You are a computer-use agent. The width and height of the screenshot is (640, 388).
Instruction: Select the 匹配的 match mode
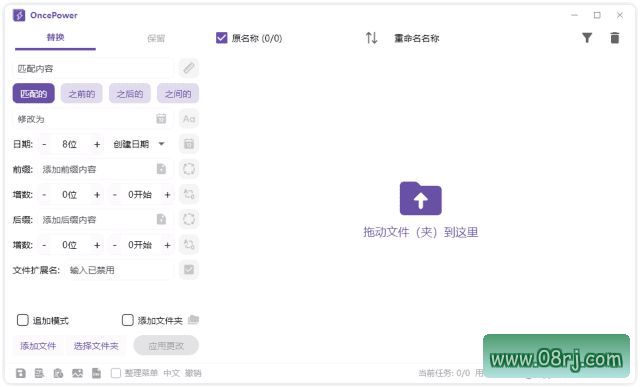[33, 94]
